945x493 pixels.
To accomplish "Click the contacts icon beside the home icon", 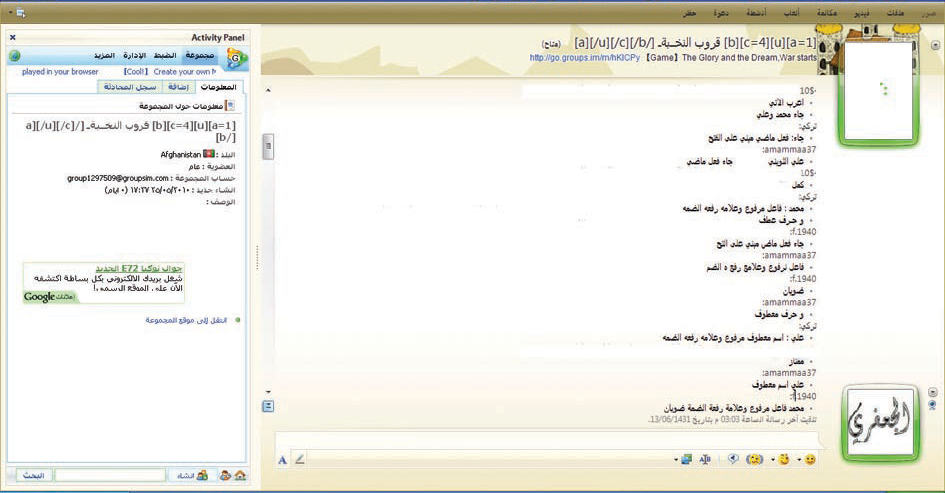I will 225,475.
